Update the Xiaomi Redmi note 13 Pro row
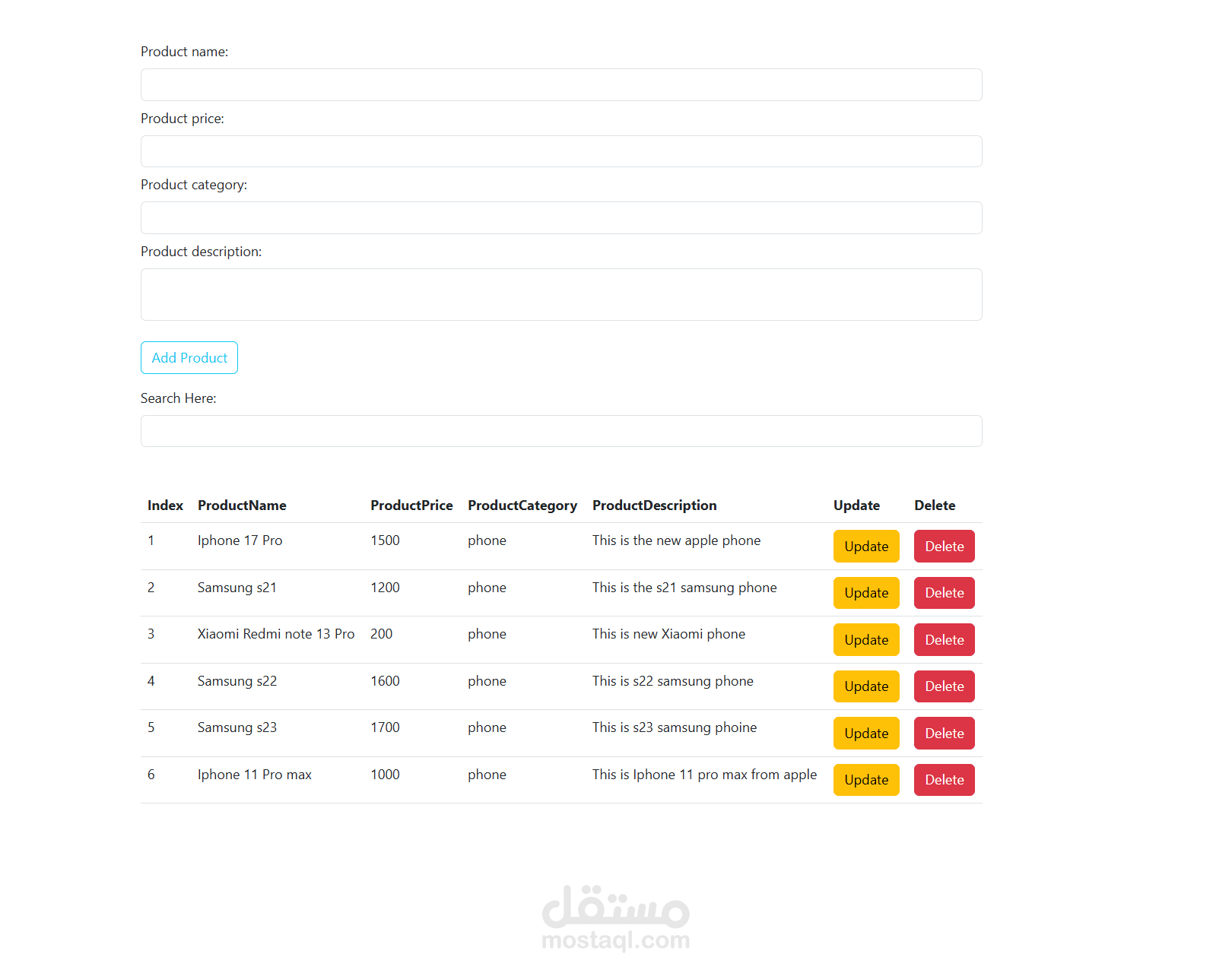 pos(866,639)
